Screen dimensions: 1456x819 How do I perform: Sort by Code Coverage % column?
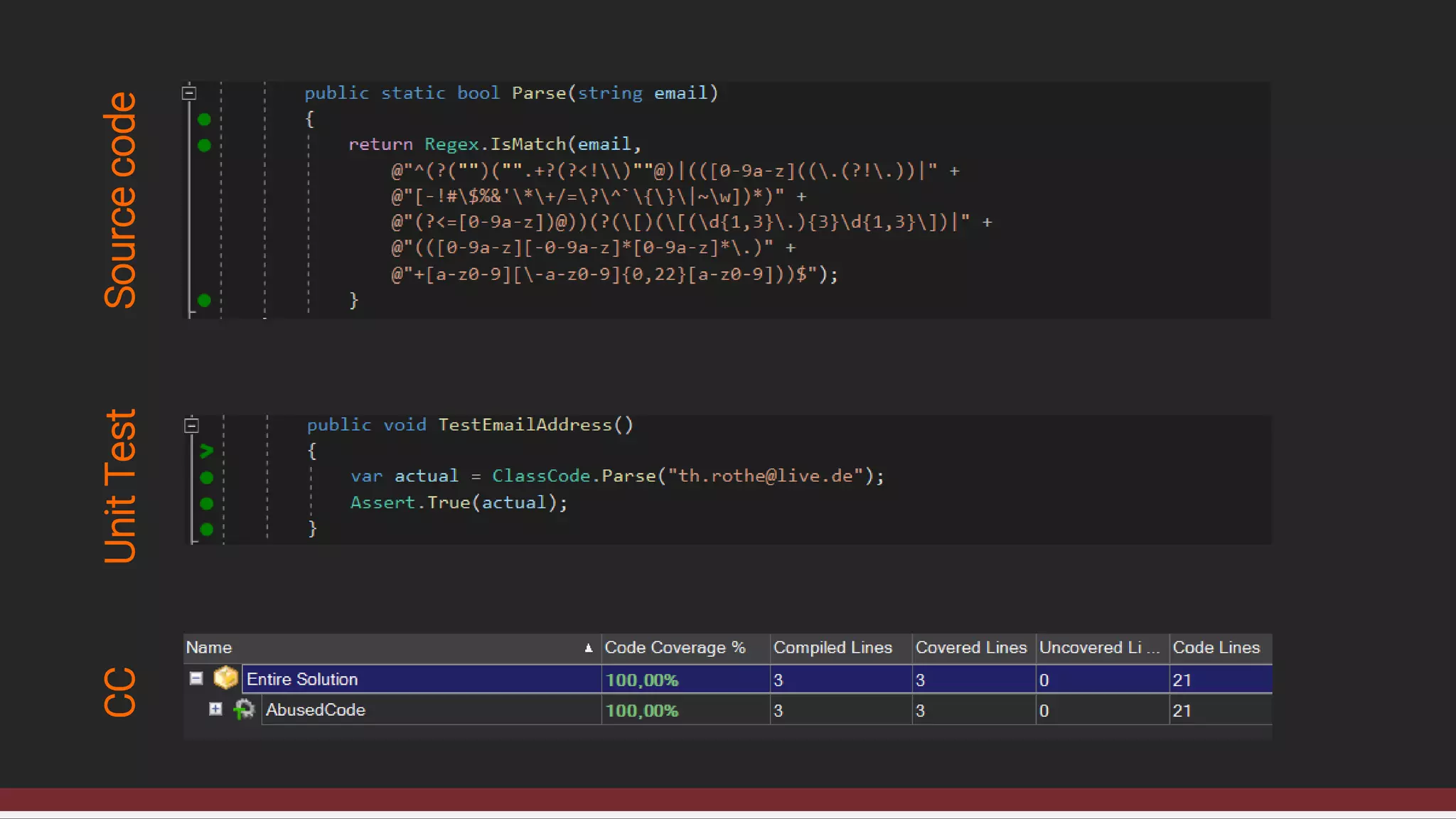point(685,648)
